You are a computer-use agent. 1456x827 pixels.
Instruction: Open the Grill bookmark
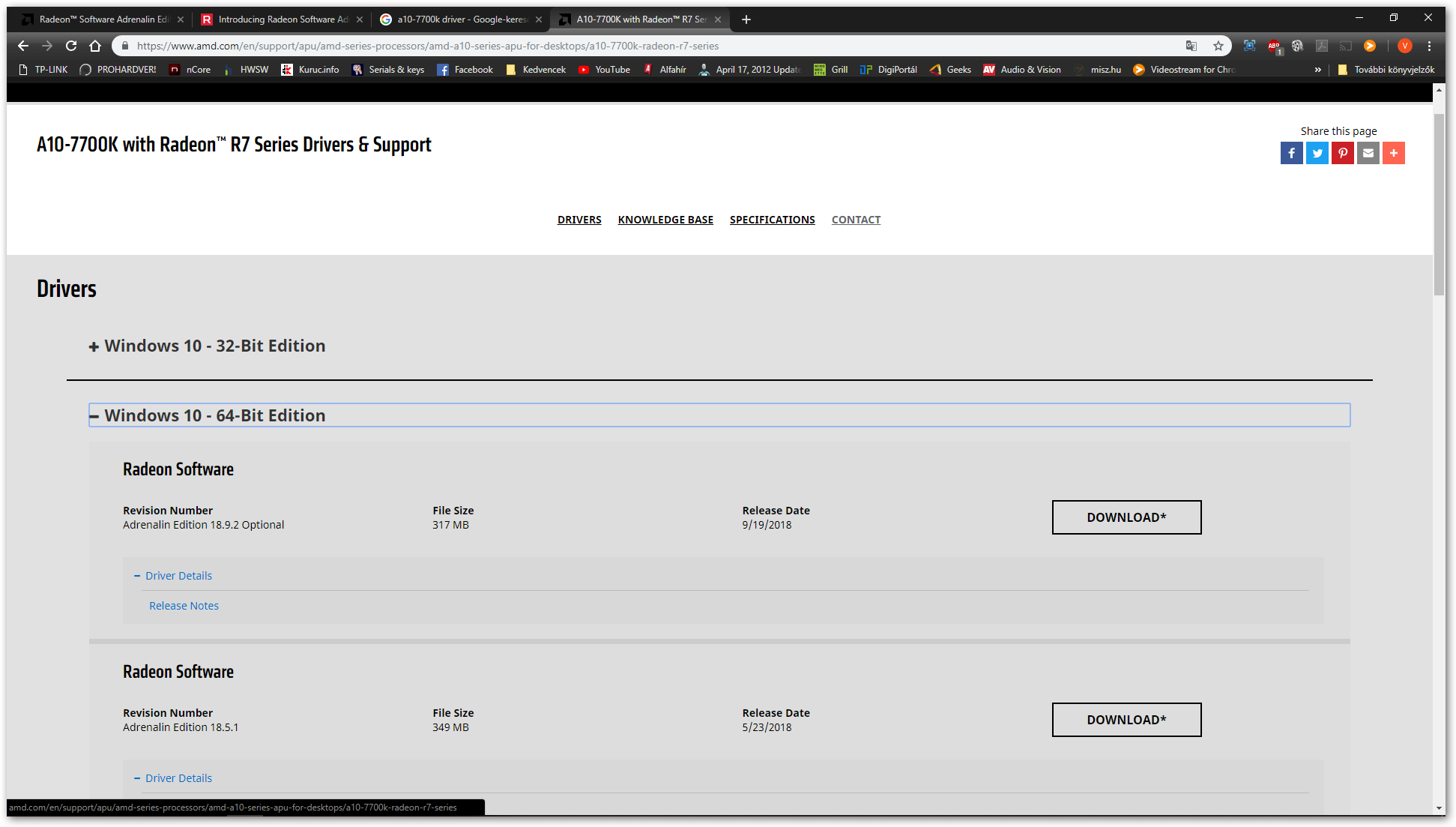click(x=831, y=70)
